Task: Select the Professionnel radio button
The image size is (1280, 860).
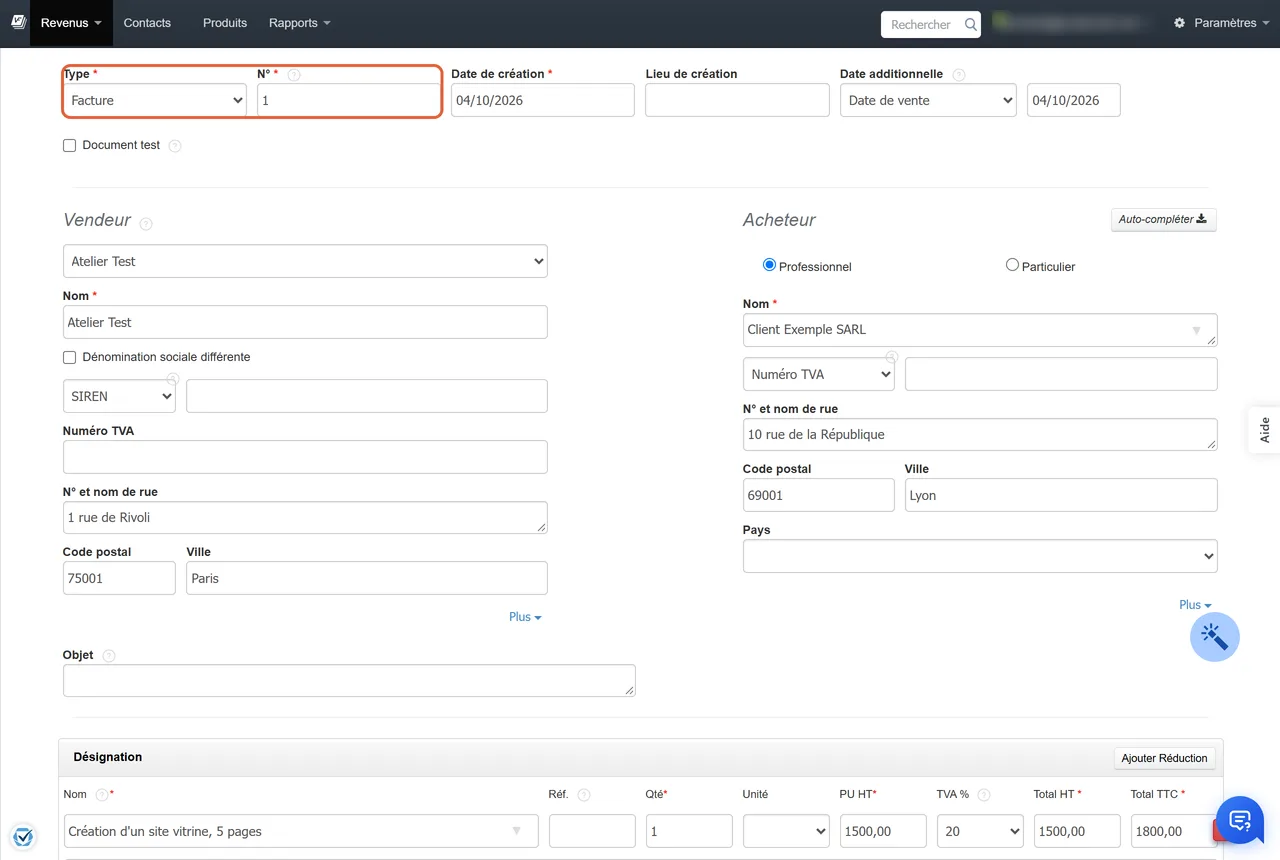Action: [769, 265]
